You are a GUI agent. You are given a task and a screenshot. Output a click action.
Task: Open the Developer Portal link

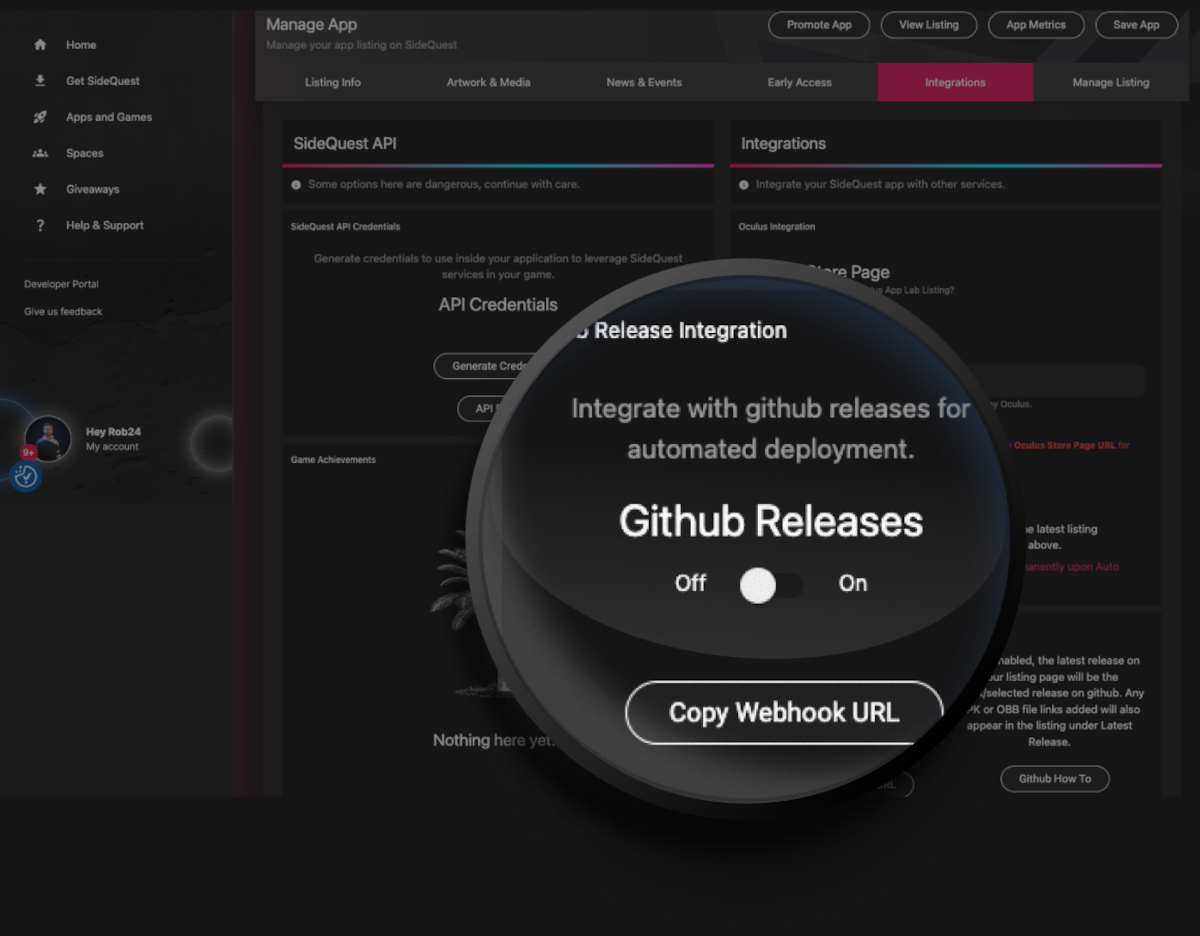pos(61,284)
